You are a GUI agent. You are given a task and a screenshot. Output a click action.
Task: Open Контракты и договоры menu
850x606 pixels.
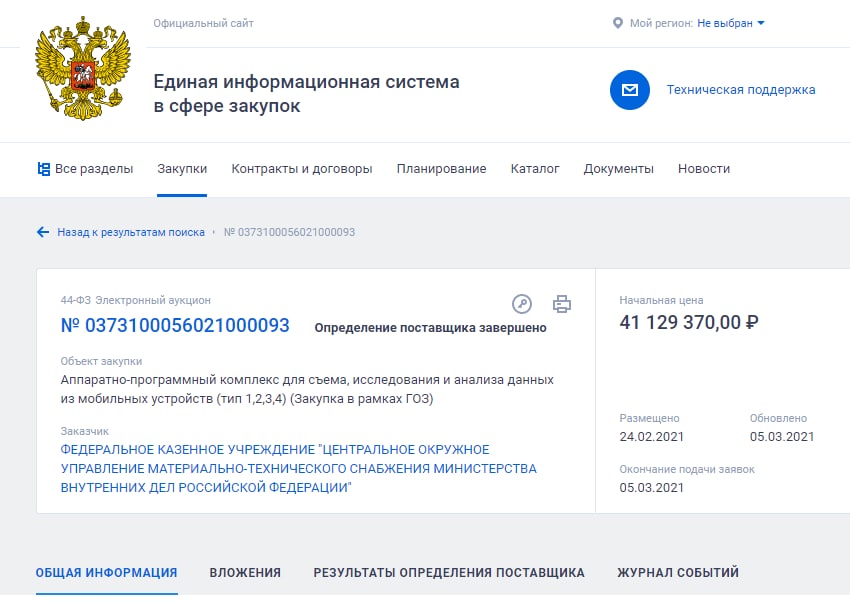pyautogui.click(x=302, y=169)
